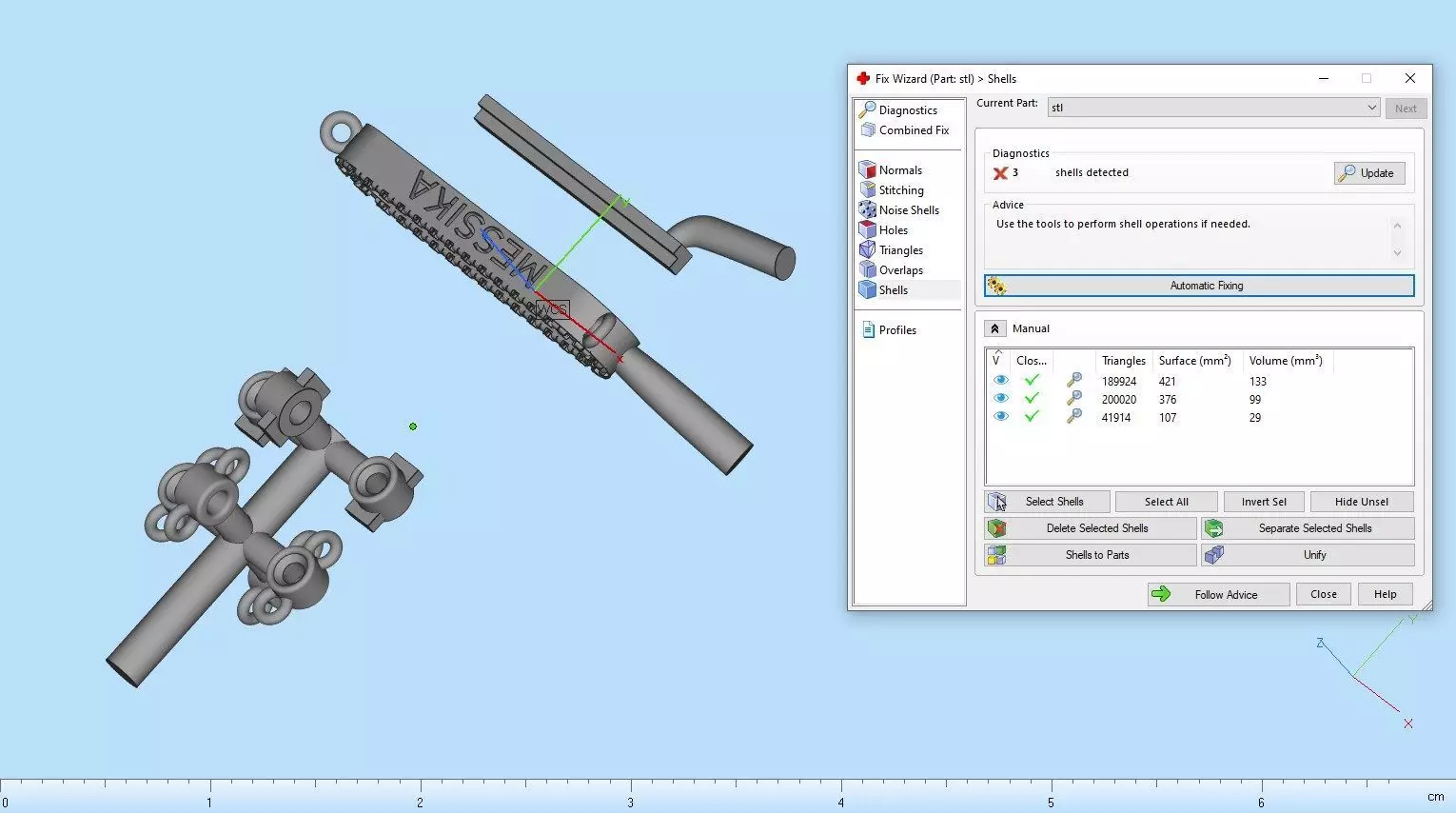Sort shells by the Triangles column header
Viewport: 1456px width, 813px height.
[x=1123, y=361]
